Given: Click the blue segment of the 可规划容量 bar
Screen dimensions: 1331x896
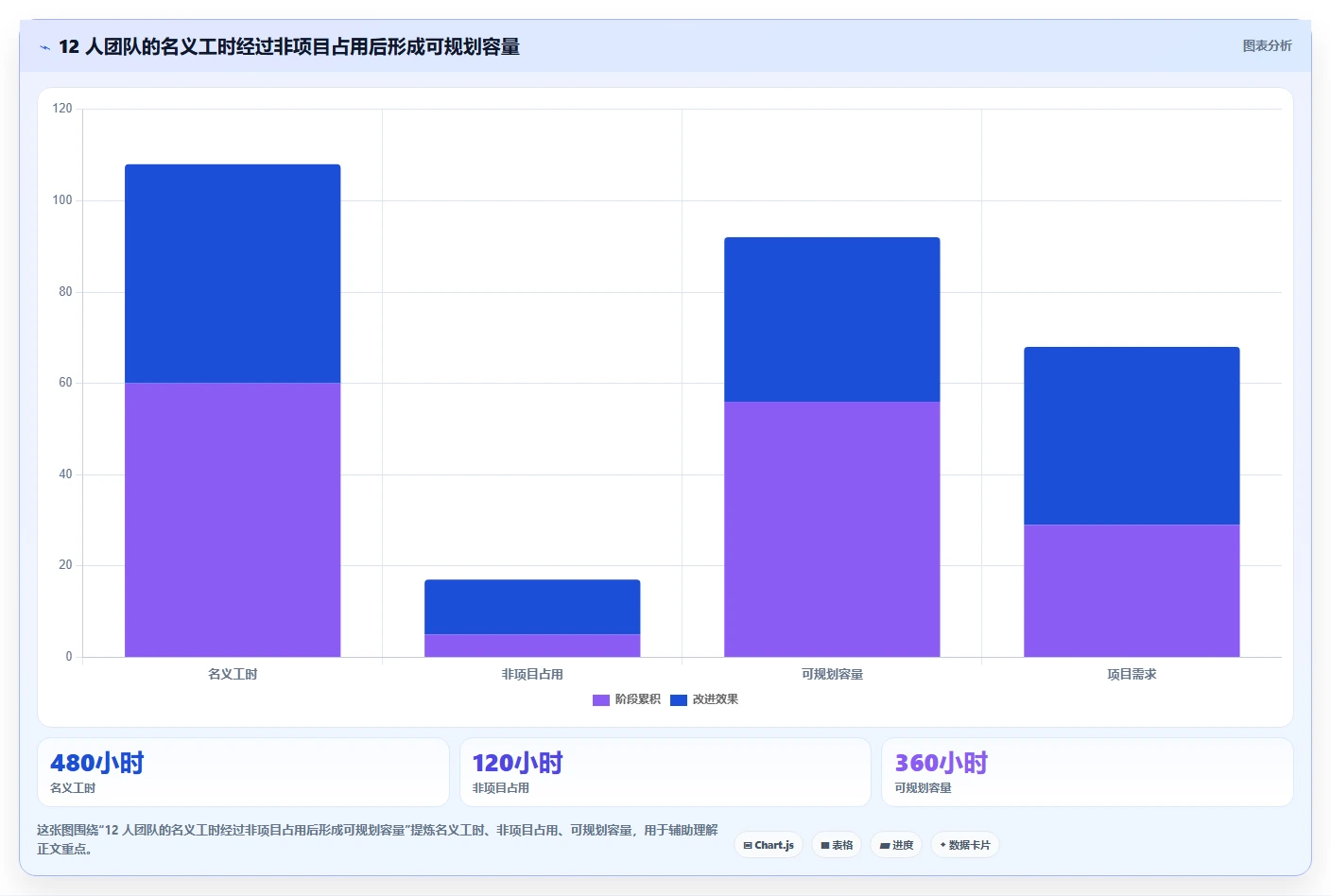Looking at the screenshot, I should (x=832, y=319).
